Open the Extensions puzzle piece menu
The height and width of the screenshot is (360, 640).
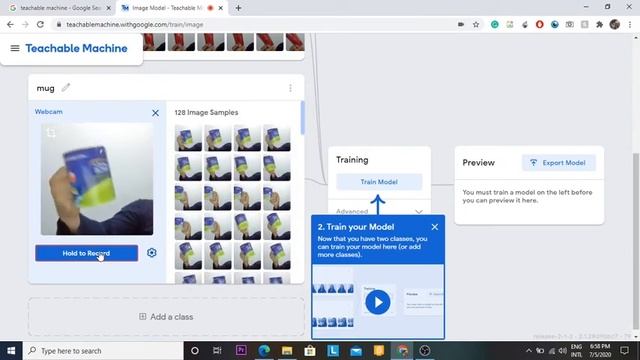[600, 24]
